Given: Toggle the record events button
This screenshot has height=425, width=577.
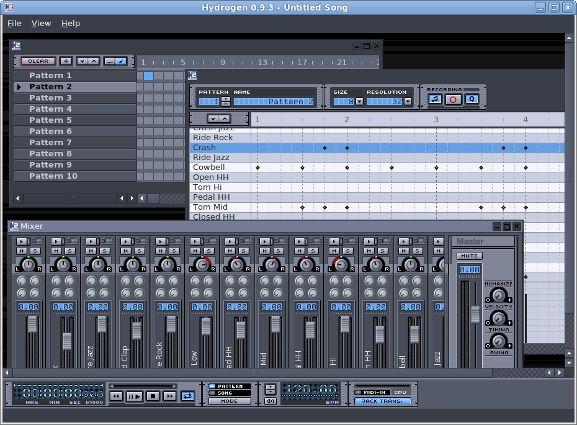Looking at the screenshot, I should click(453, 99).
